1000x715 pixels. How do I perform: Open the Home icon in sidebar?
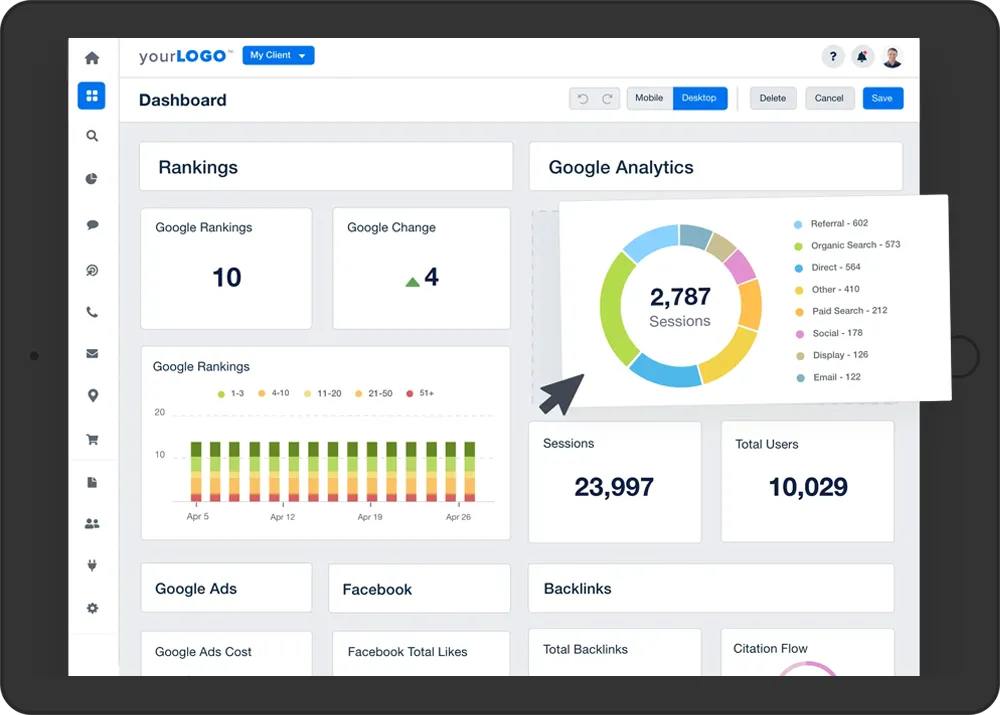pyautogui.click(x=92, y=58)
